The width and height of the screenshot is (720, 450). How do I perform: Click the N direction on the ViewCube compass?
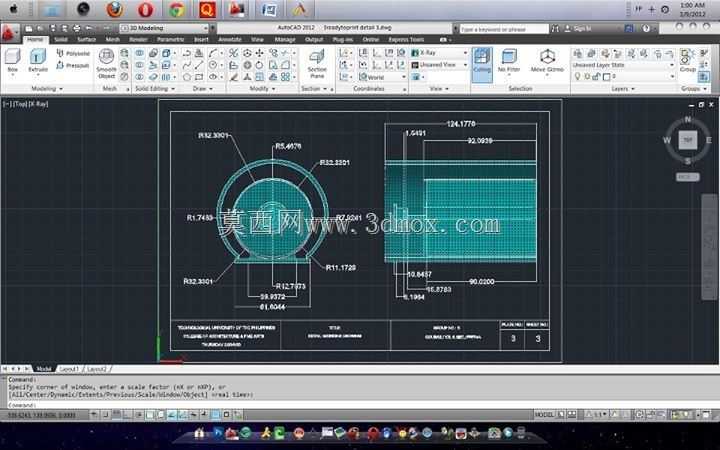[x=687, y=119]
